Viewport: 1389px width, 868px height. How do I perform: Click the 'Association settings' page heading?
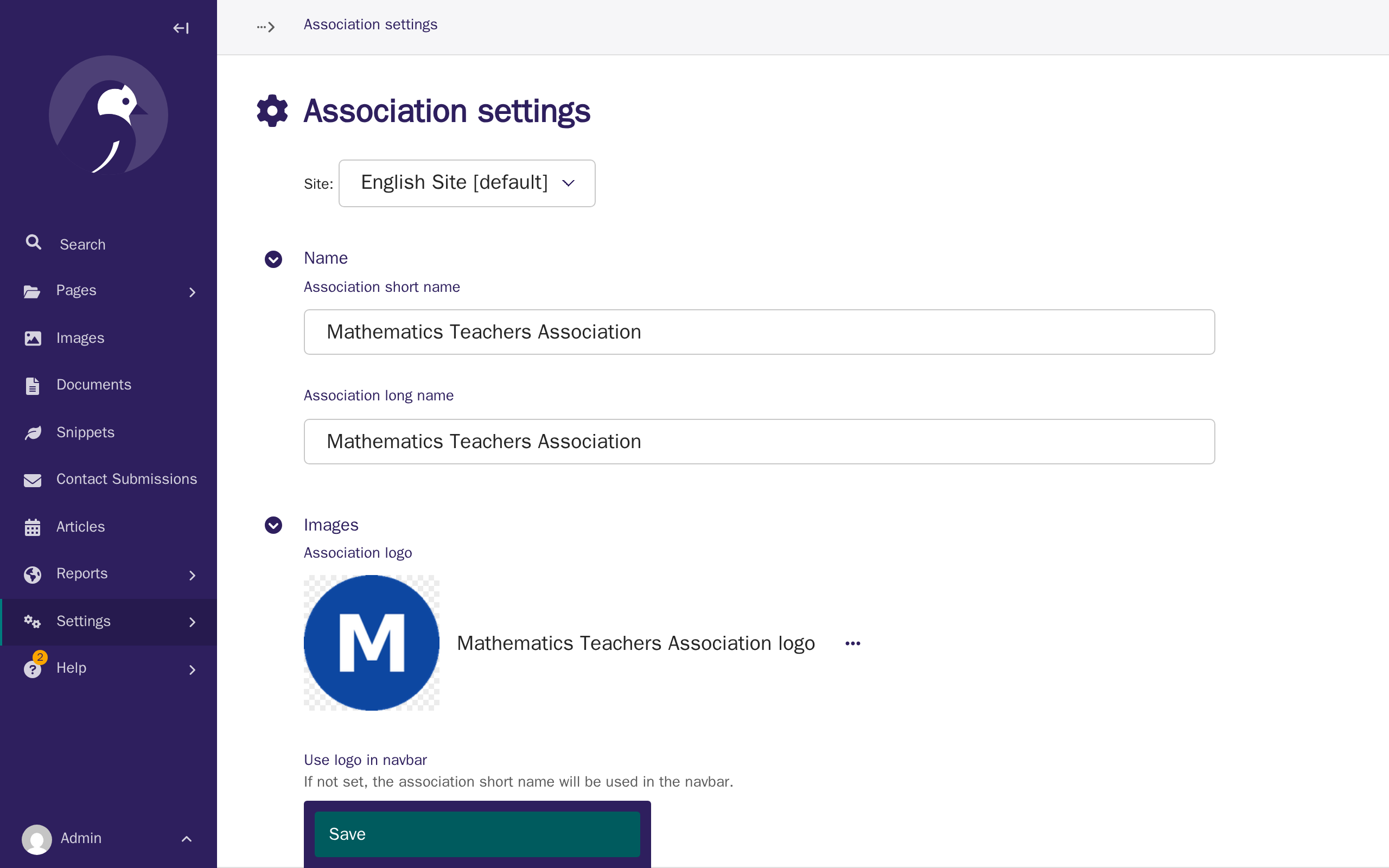point(447,111)
